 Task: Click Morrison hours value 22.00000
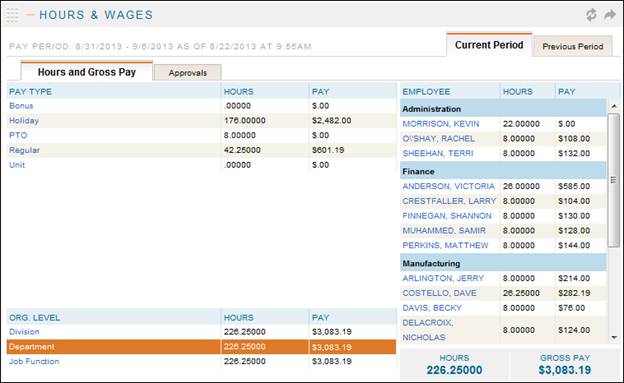click(521, 124)
